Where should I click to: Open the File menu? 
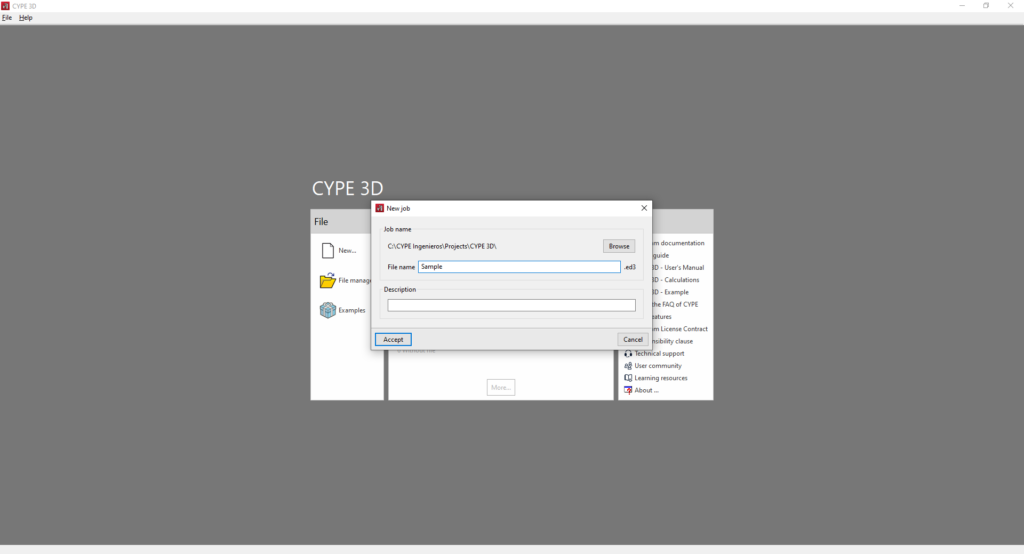7,18
